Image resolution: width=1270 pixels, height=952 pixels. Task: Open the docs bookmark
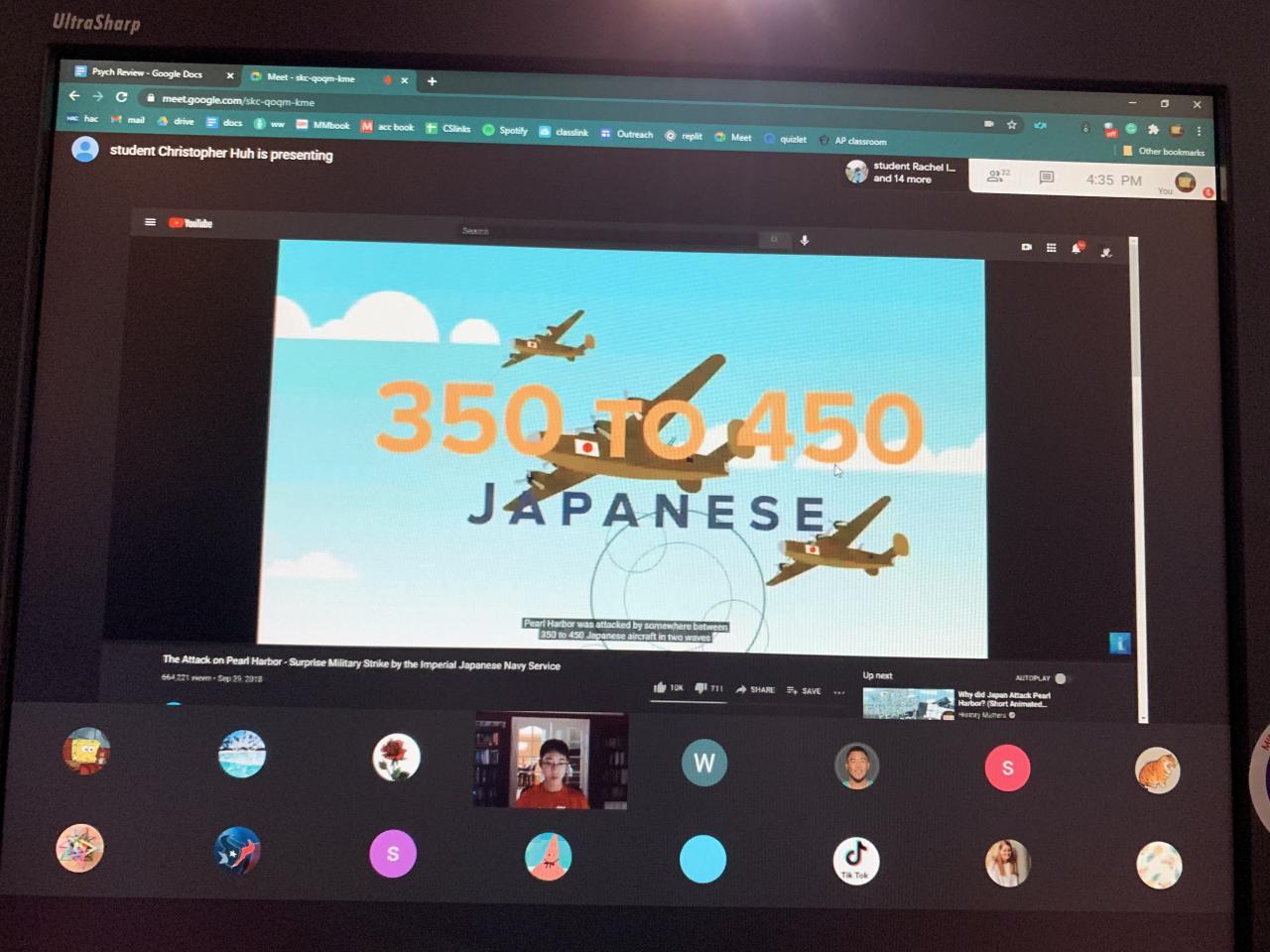click(224, 122)
